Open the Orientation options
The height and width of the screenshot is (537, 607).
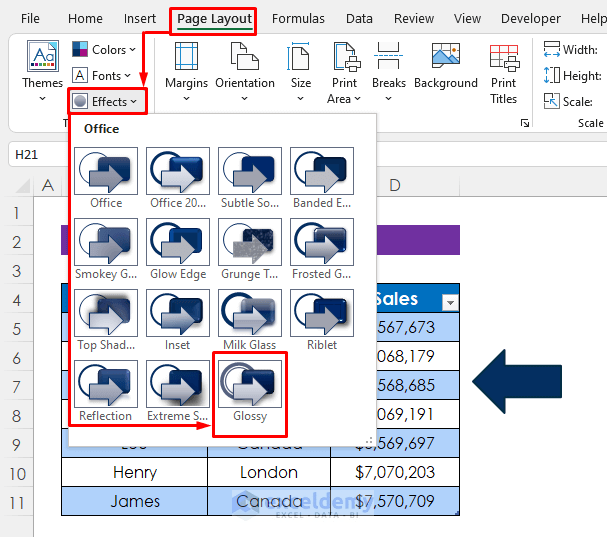pyautogui.click(x=245, y=72)
